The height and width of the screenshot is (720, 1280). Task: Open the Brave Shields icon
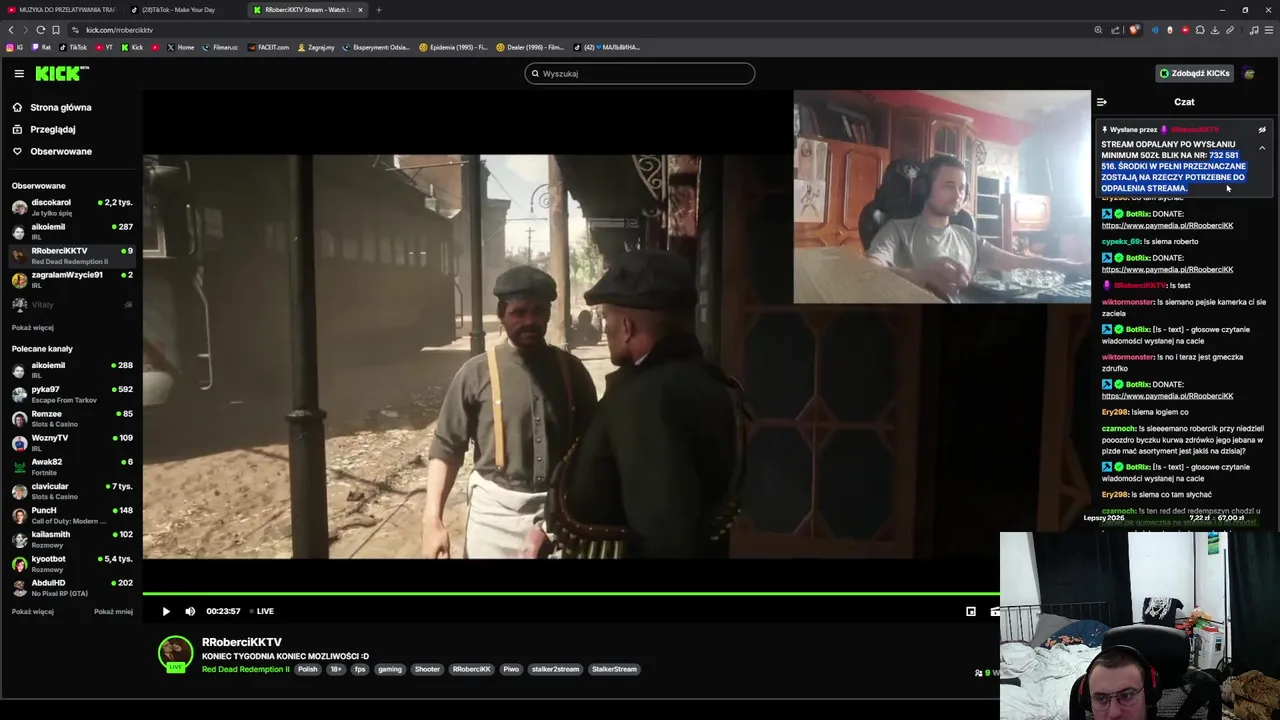pos(1134,30)
